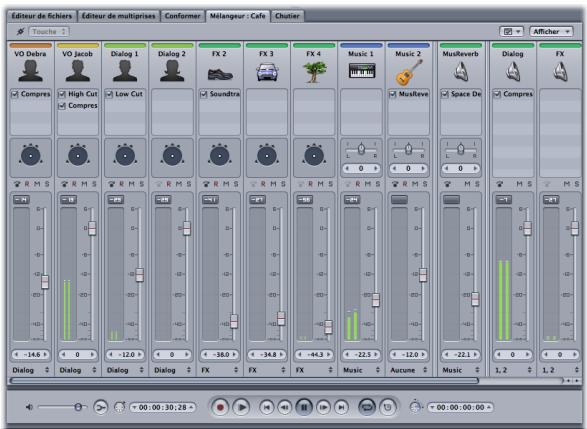
Task: Click the mixer horizontal scrollbar
Action: click(244, 380)
